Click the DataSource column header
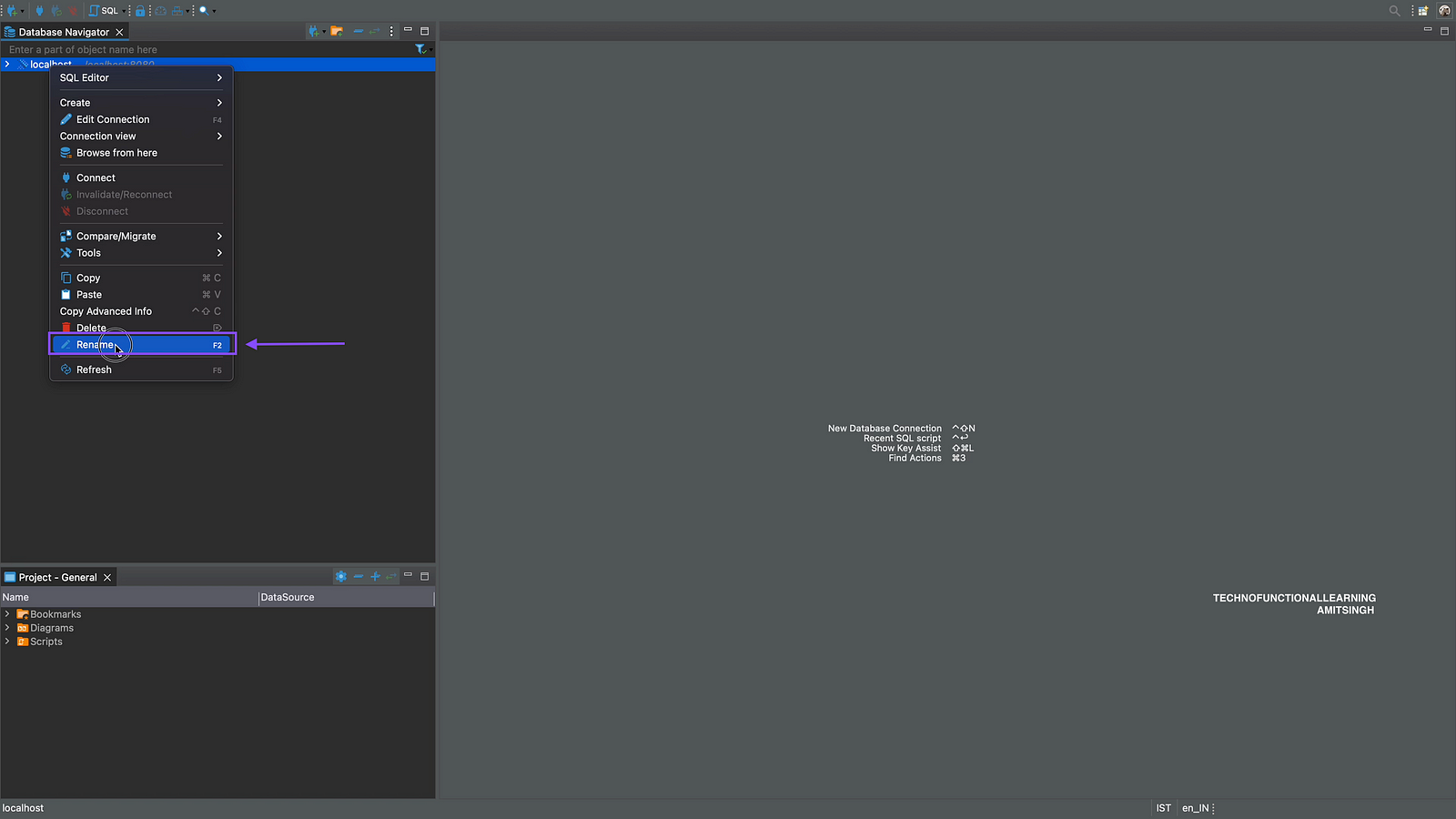Screen dimensions: 1456x819 [288, 597]
